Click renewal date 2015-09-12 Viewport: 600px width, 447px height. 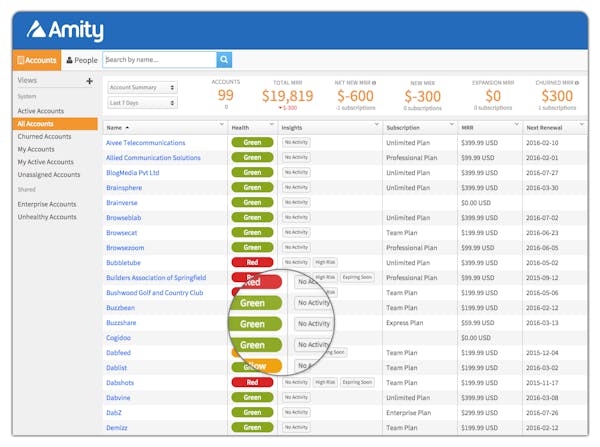click(x=542, y=278)
